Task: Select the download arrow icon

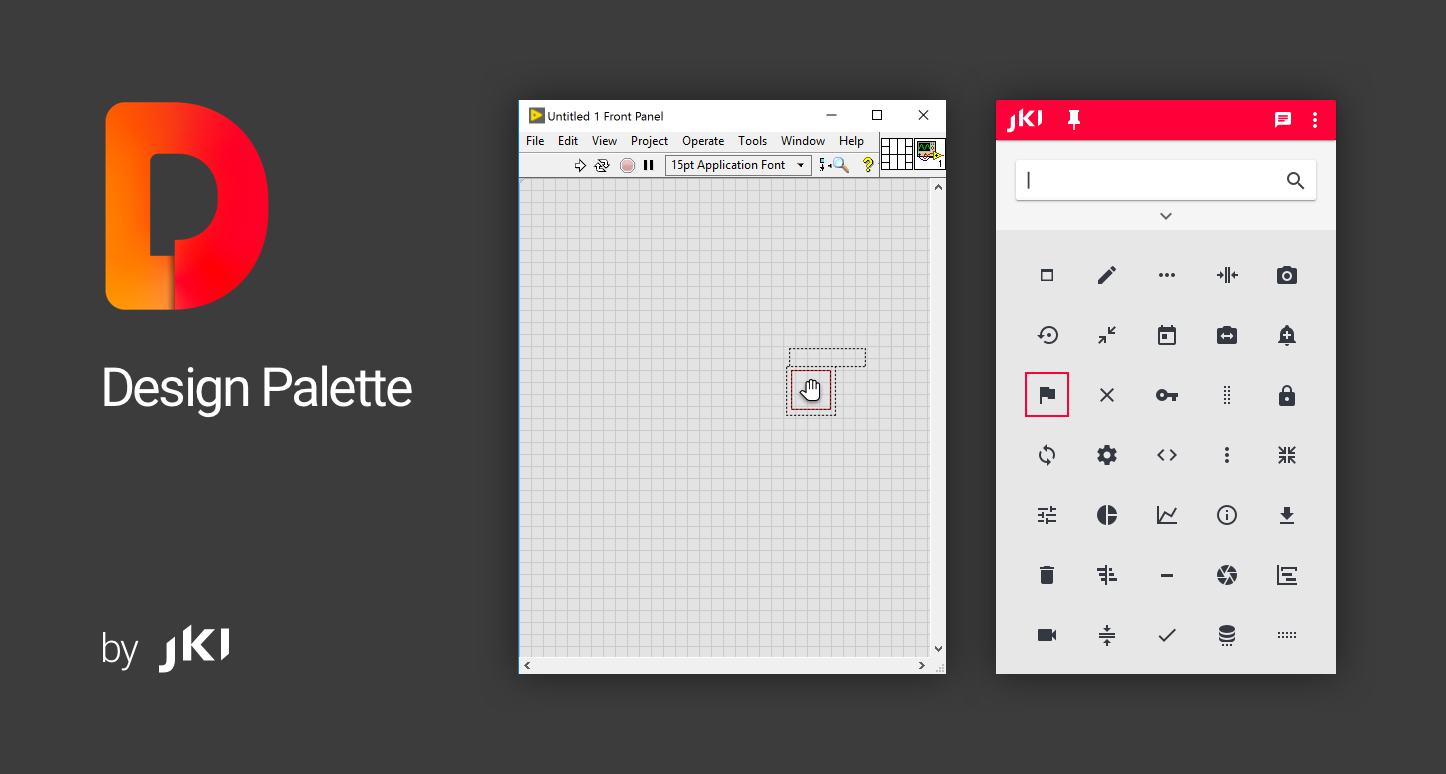Action: 1287,515
